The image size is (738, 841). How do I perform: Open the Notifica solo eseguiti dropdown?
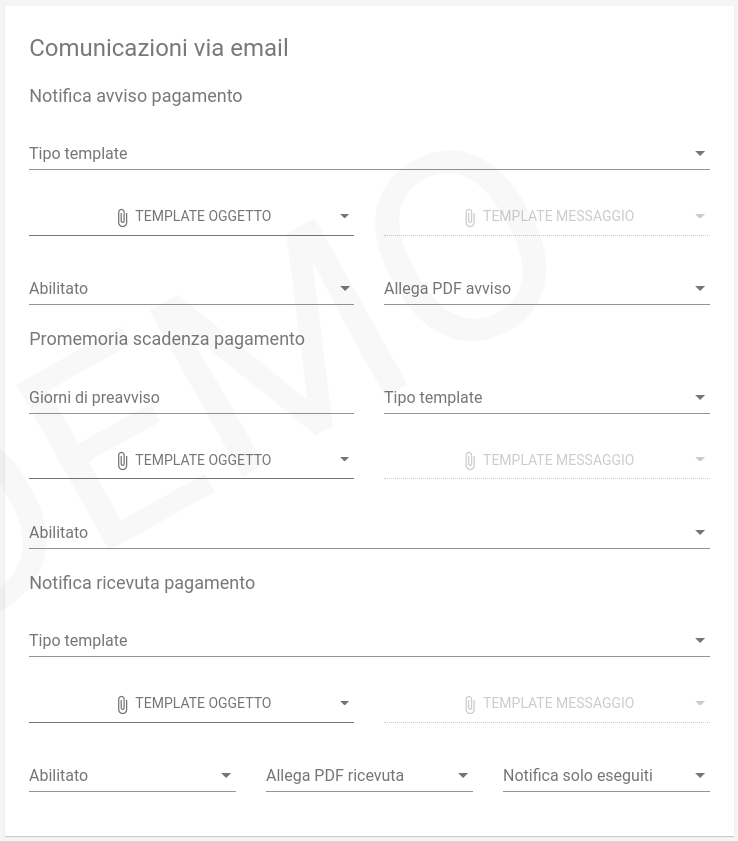606,776
